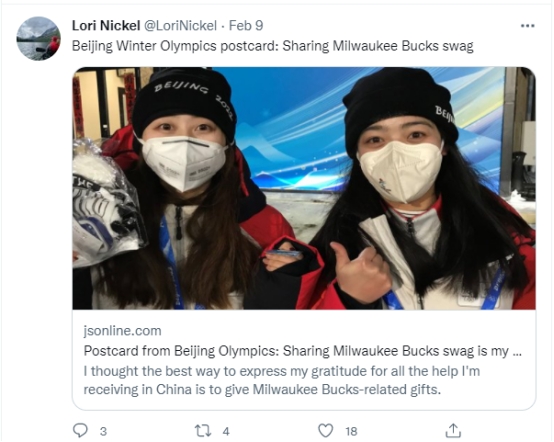View Lori Nickel's round profile avatar
The height and width of the screenshot is (442, 554).
coord(39,39)
